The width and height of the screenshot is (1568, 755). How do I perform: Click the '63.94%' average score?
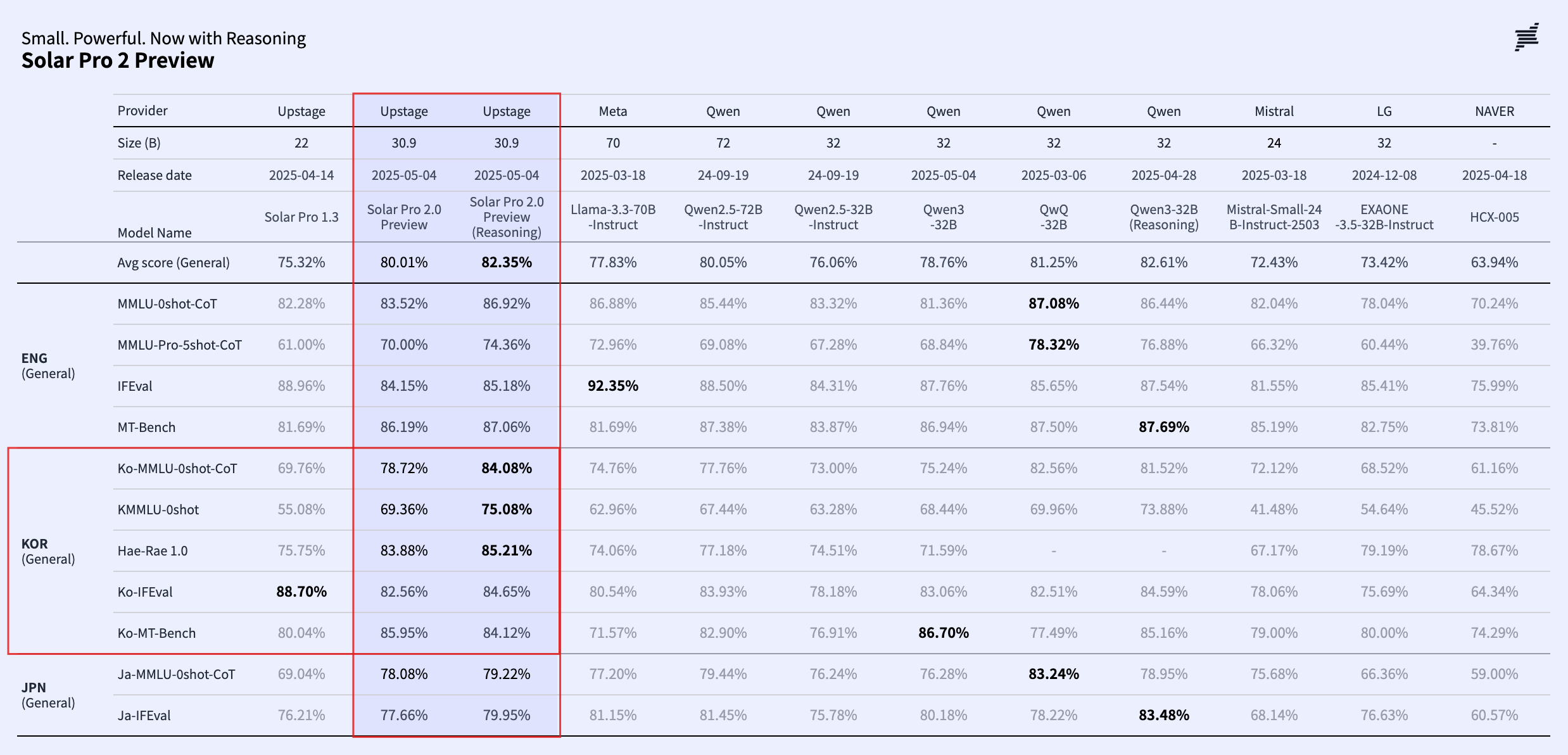(x=1495, y=262)
